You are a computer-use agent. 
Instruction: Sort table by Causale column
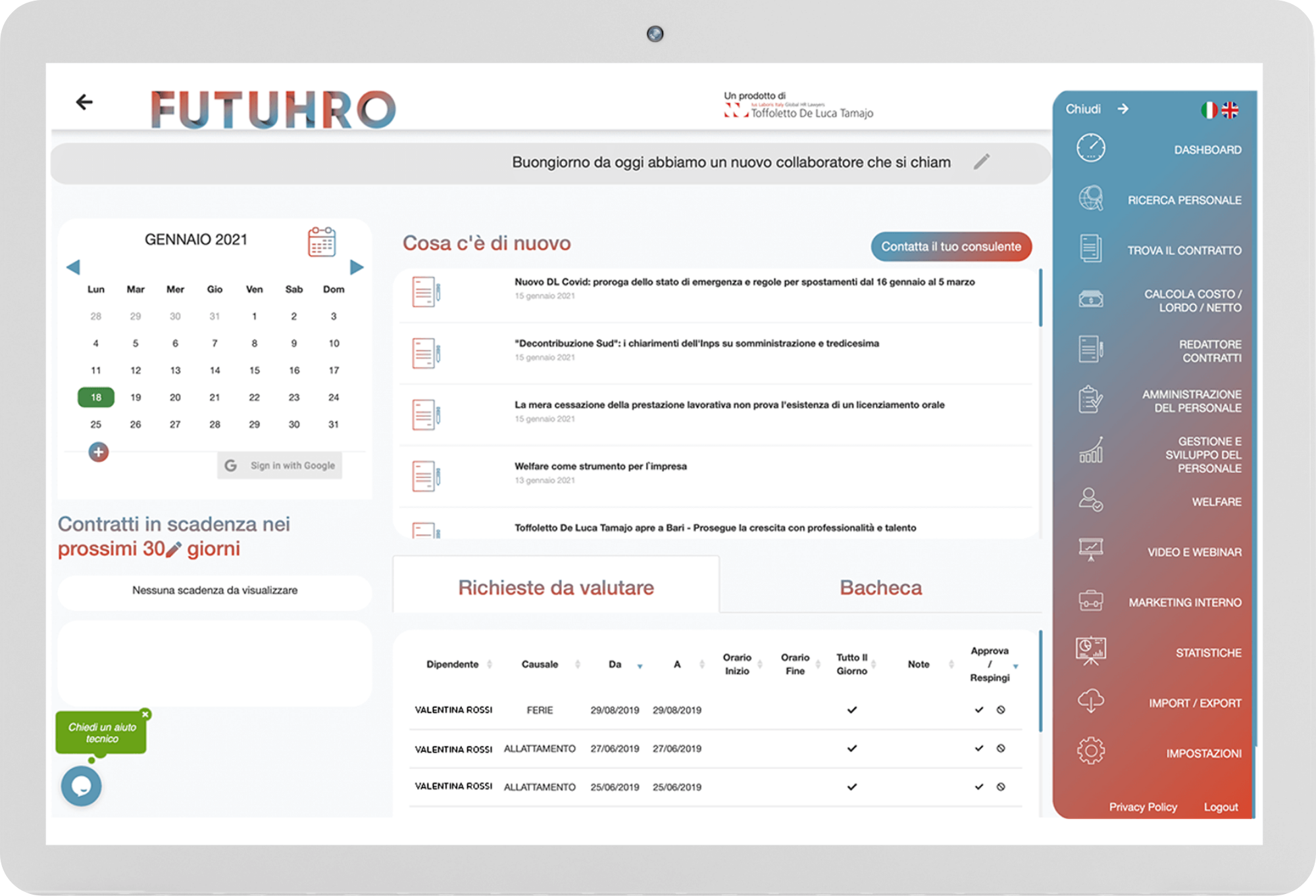pos(578,664)
